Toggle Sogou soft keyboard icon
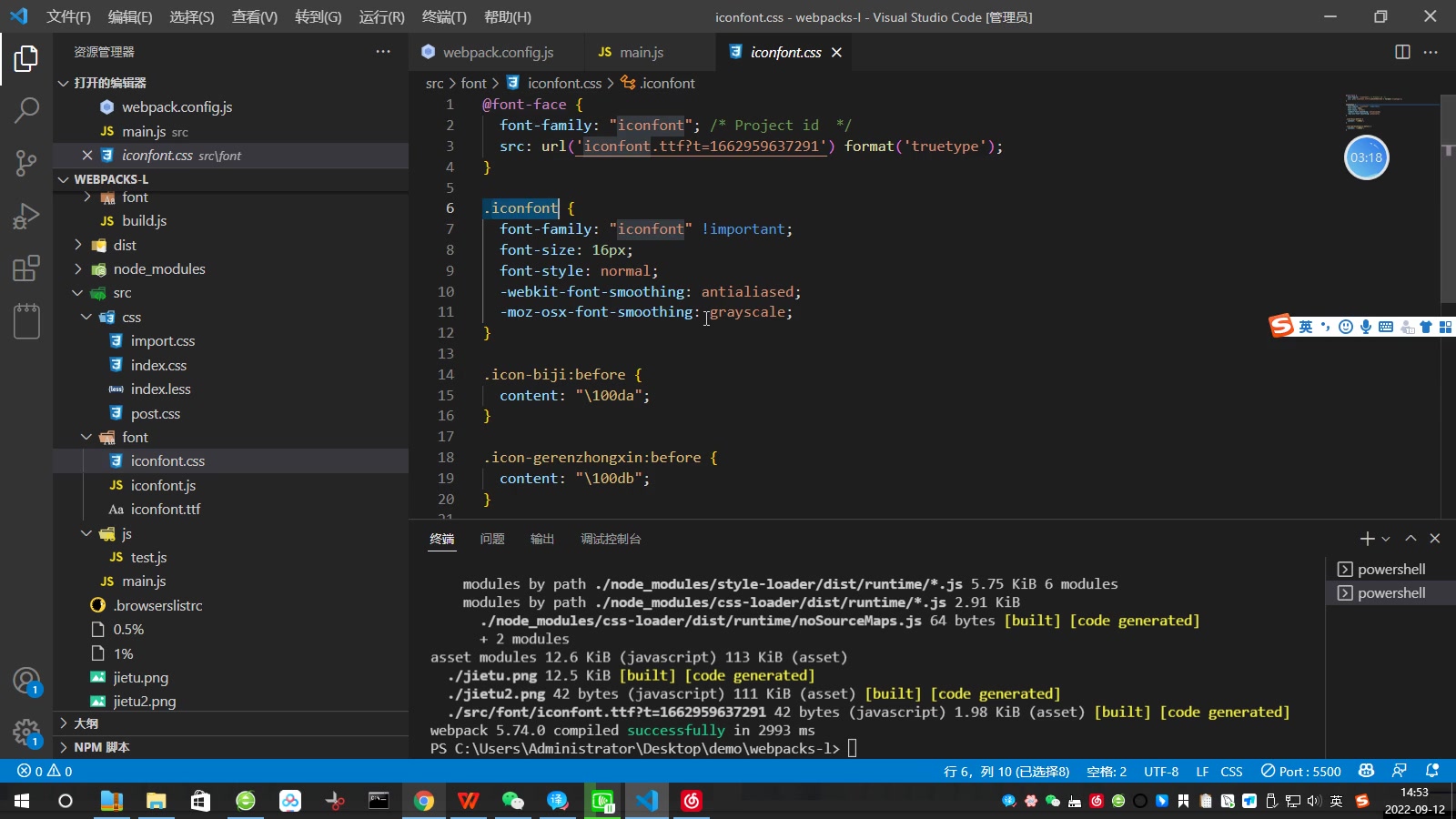 click(x=1386, y=327)
